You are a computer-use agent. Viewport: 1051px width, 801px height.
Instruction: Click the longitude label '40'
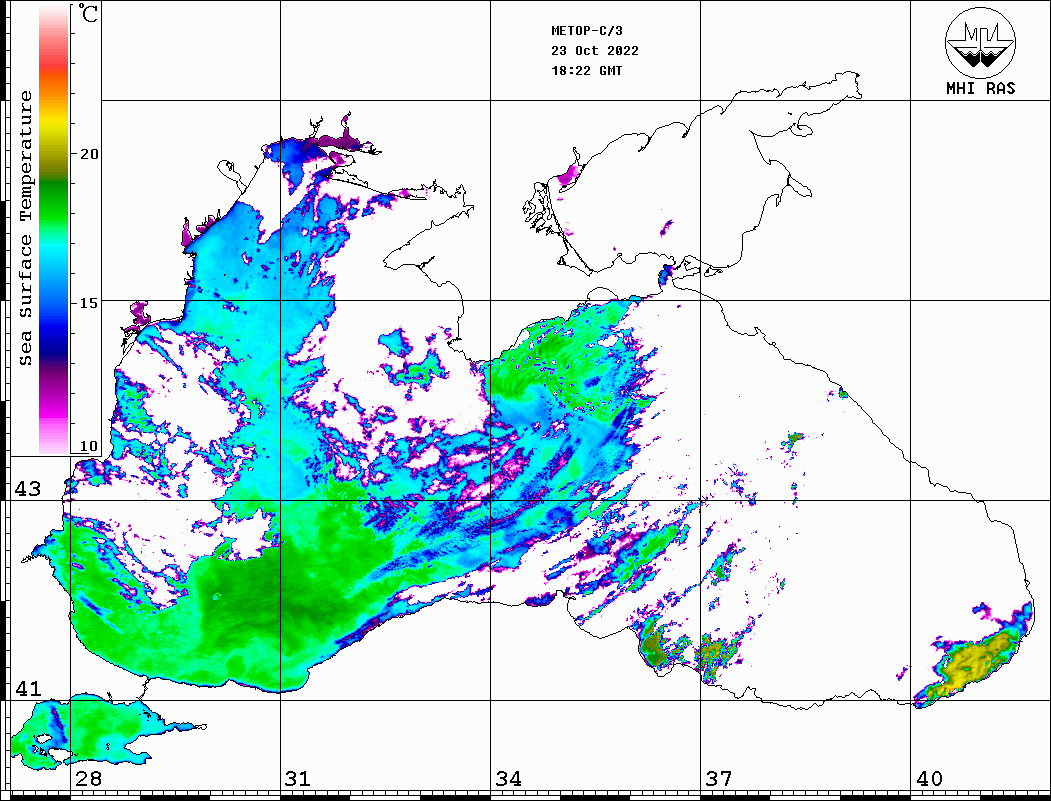tap(929, 779)
